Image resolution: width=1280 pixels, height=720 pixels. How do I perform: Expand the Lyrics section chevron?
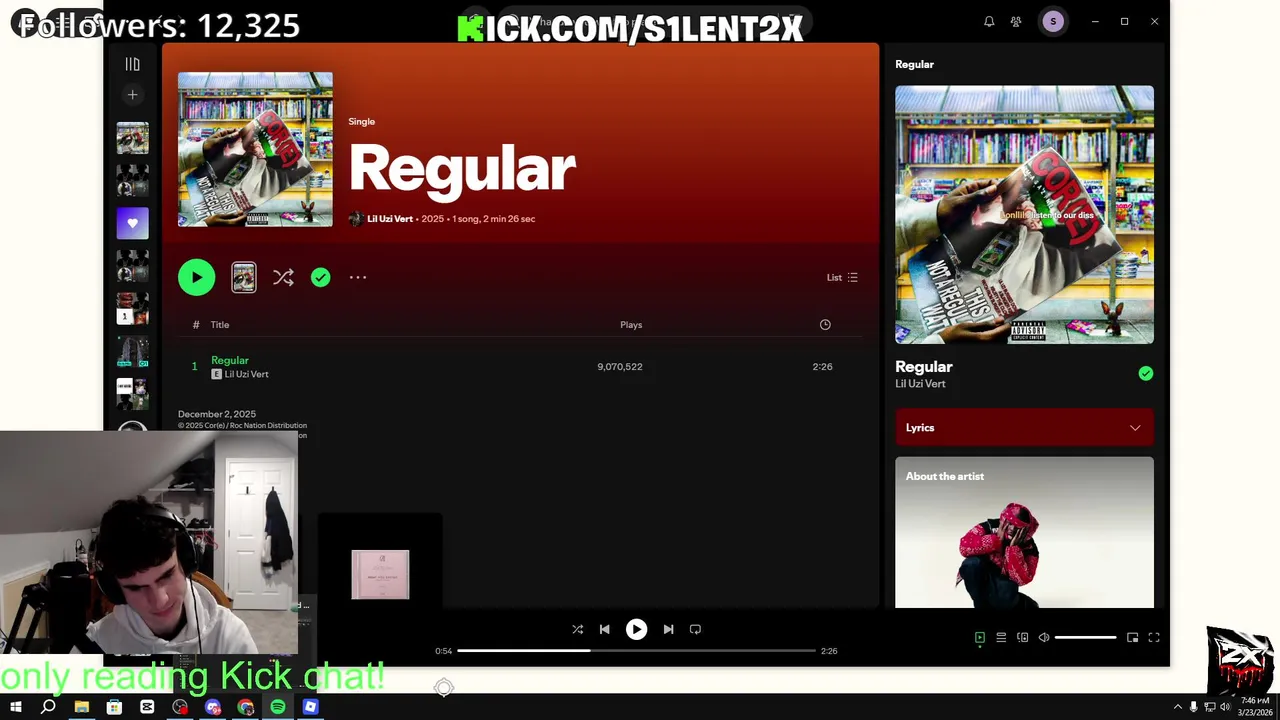(1135, 428)
